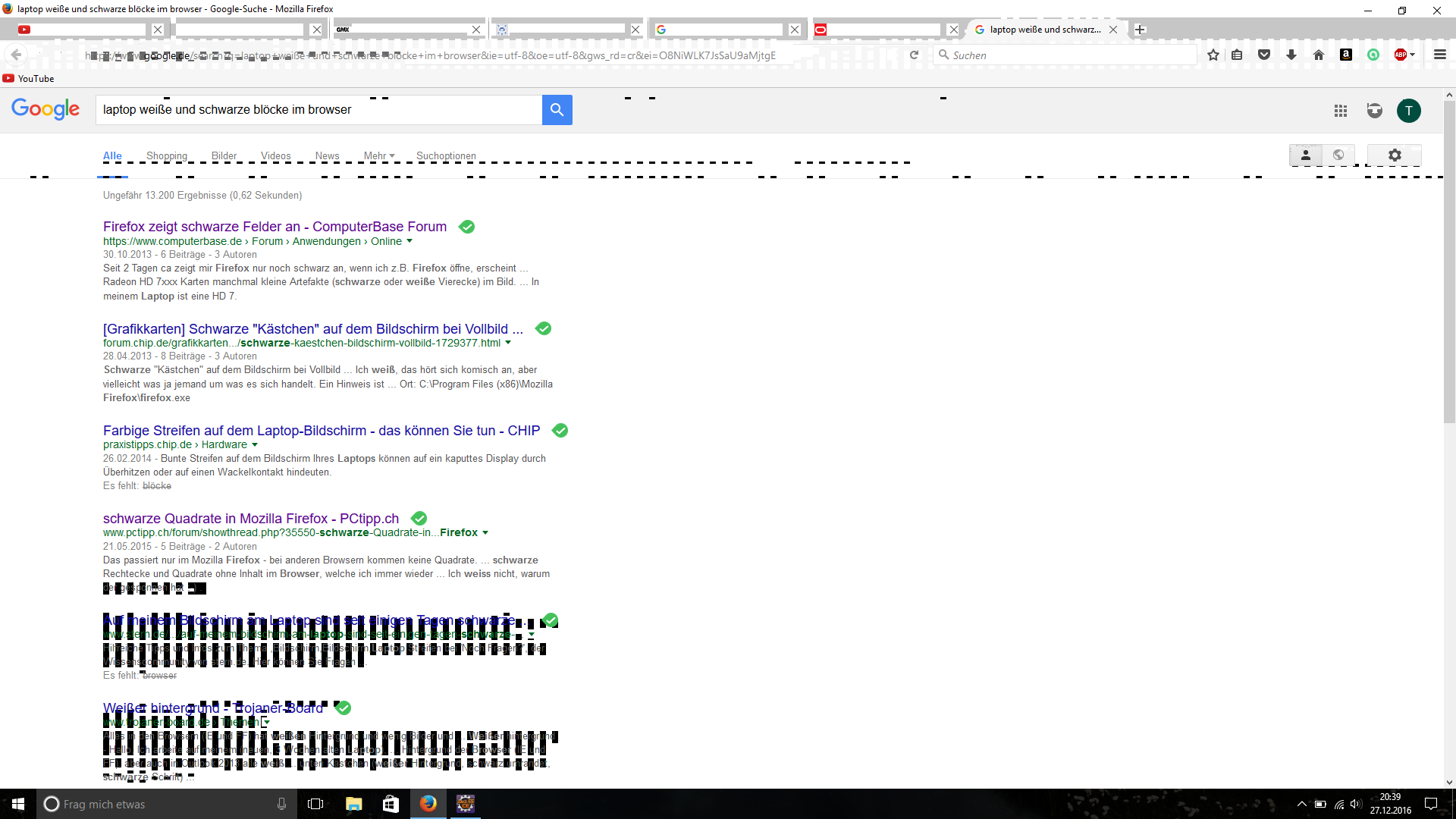This screenshot has width=1456, height=819.
Task: Click the Amazon extension icon
Action: 1346,55
